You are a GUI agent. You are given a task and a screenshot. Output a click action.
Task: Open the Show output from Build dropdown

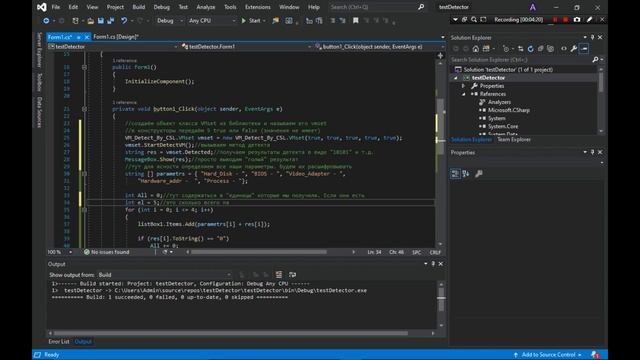pyautogui.click(x=164, y=275)
